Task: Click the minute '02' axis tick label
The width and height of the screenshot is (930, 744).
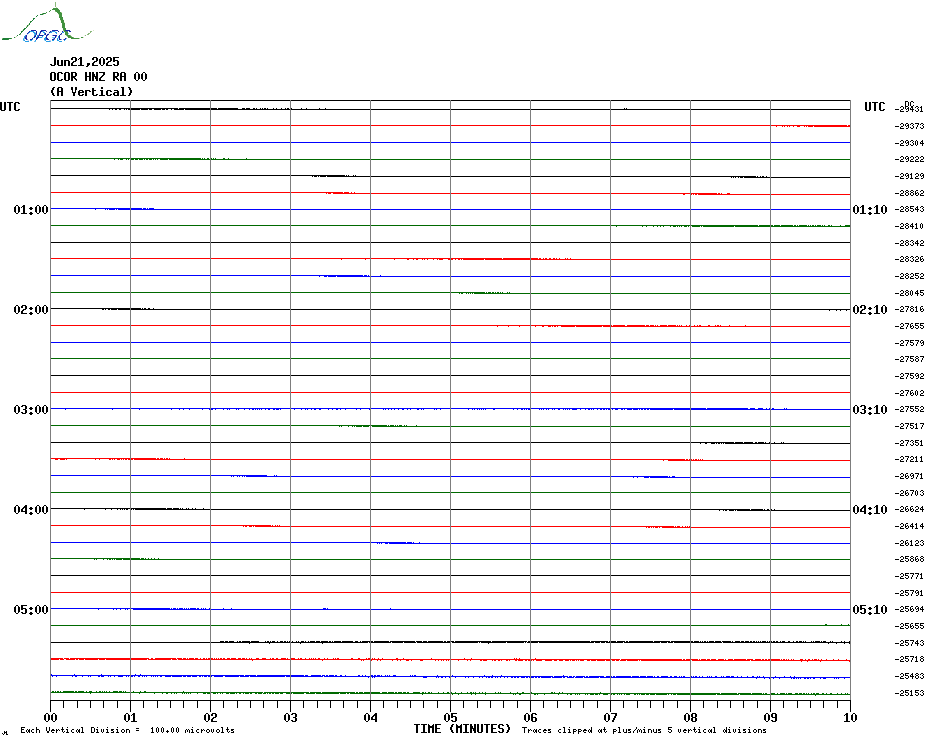Action: point(211,717)
